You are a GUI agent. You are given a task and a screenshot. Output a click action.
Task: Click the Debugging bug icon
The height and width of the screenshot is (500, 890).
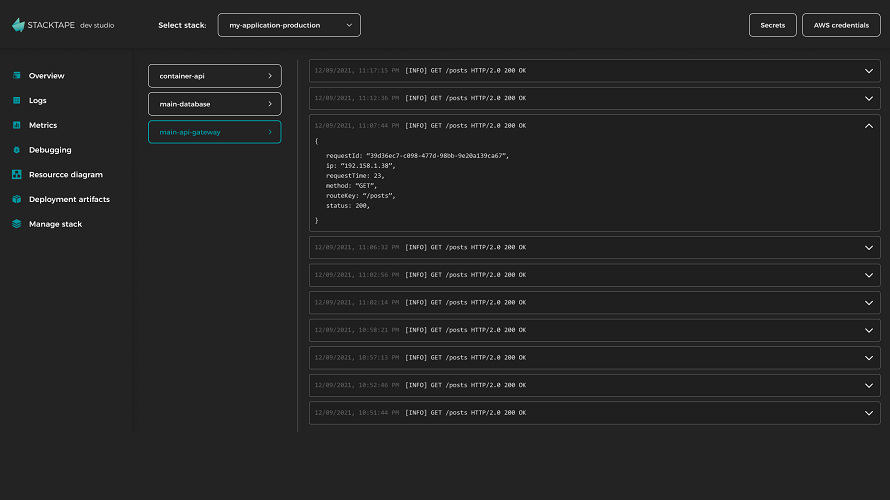(17, 150)
